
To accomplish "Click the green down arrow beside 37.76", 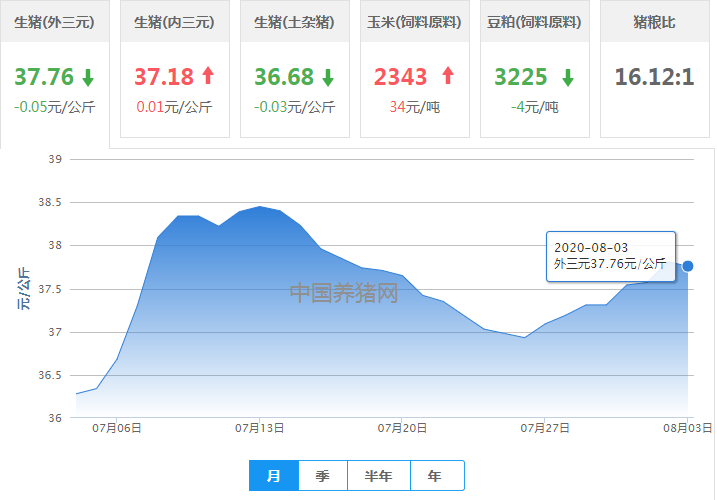I will tap(88, 77).
